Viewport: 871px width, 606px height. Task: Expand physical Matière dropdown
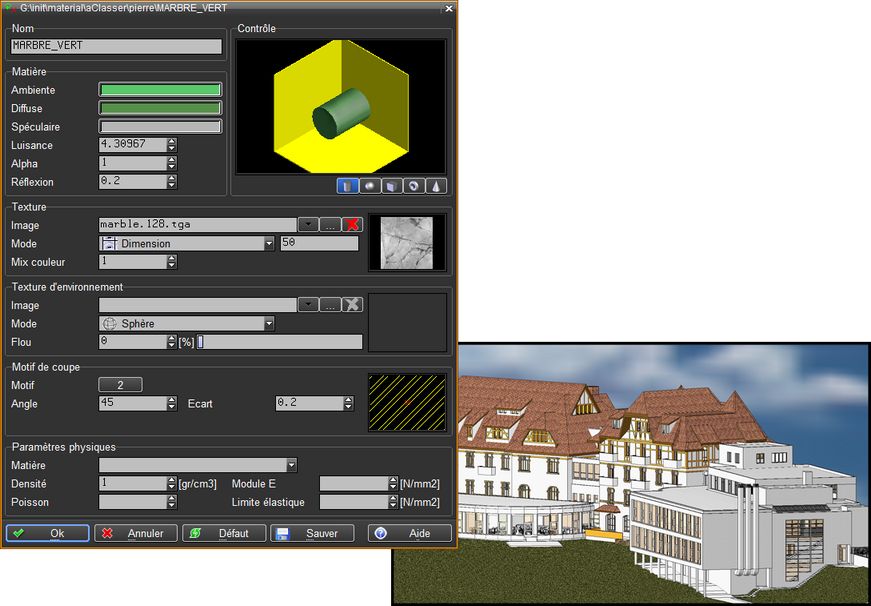[x=291, y=465]
